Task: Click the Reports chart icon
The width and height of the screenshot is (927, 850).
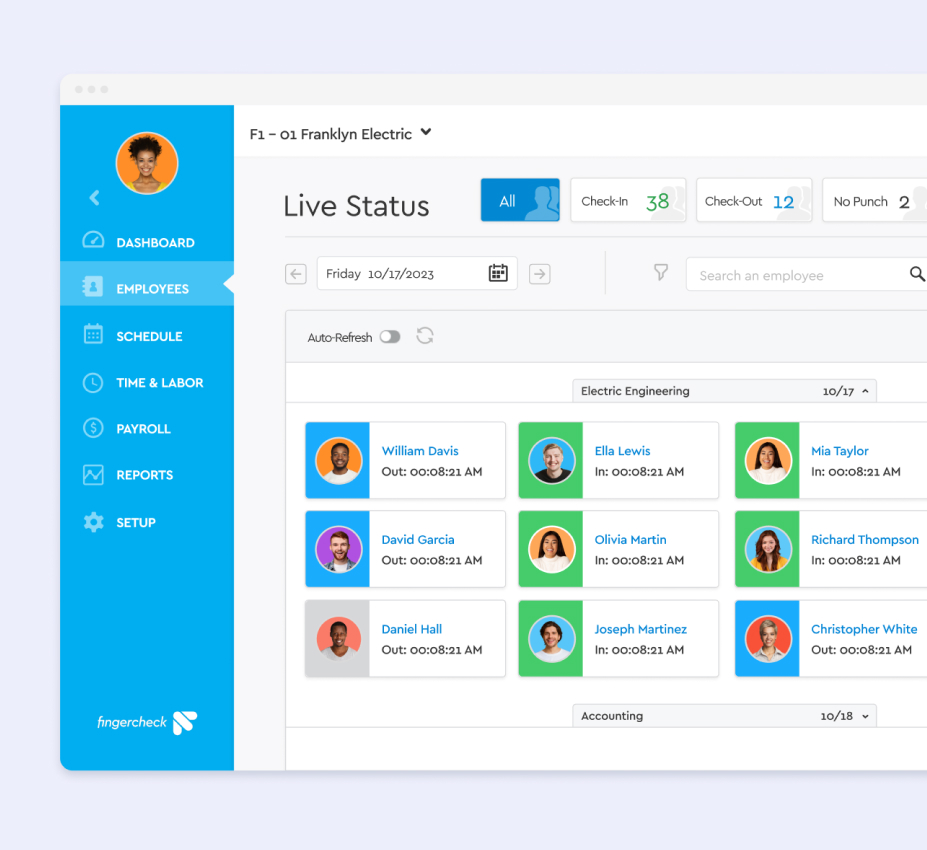Action: point(94,474)
